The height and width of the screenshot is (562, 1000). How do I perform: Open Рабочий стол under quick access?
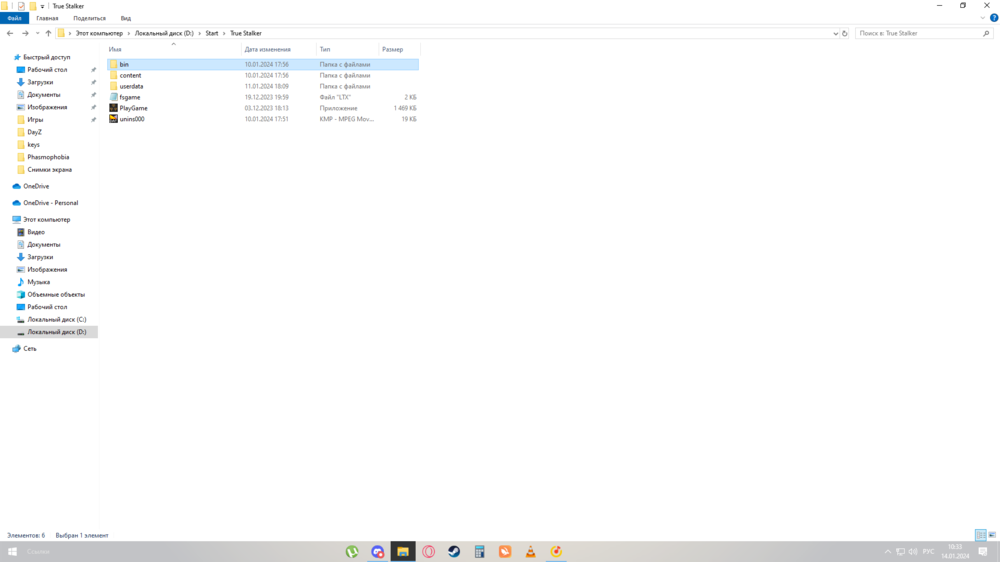(x=47, y=70)
